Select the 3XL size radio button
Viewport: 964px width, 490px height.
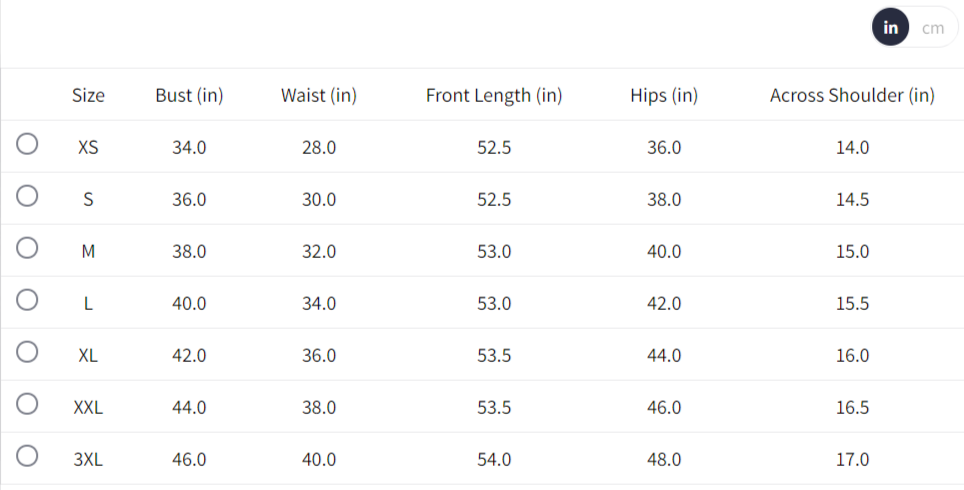coord(28,458)
